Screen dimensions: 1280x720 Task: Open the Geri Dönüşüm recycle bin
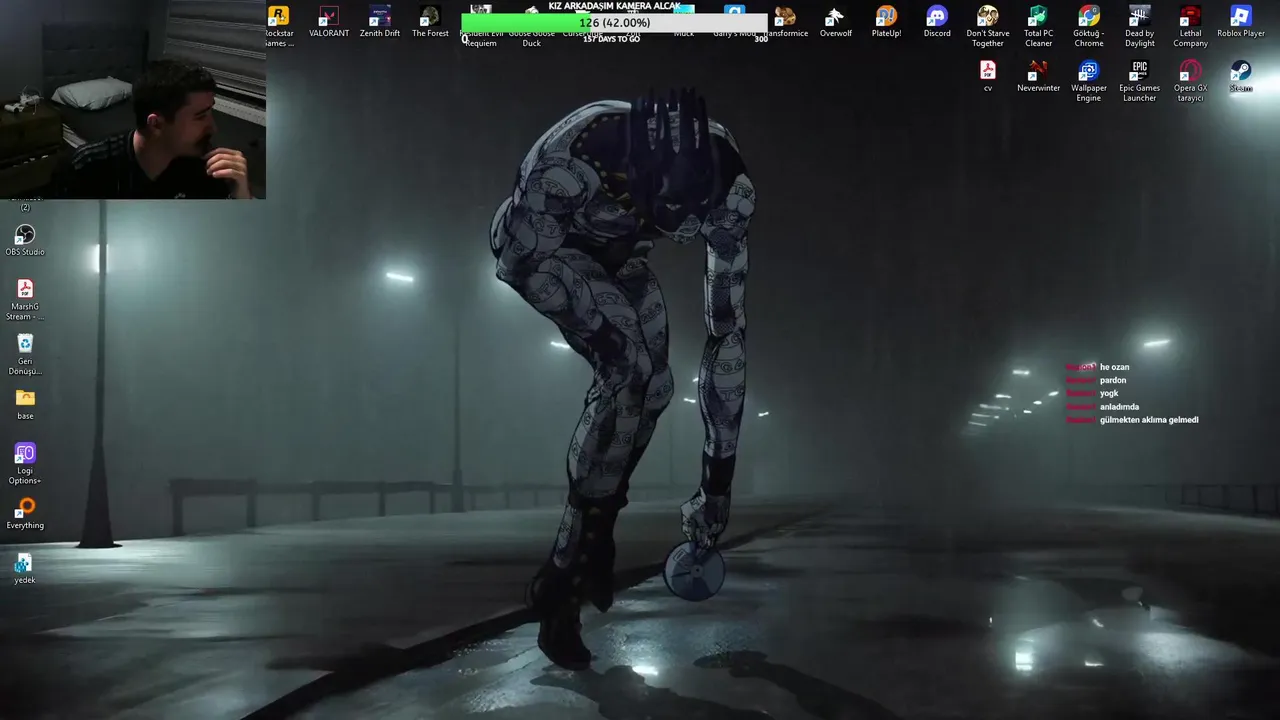(x=25, y=354)
